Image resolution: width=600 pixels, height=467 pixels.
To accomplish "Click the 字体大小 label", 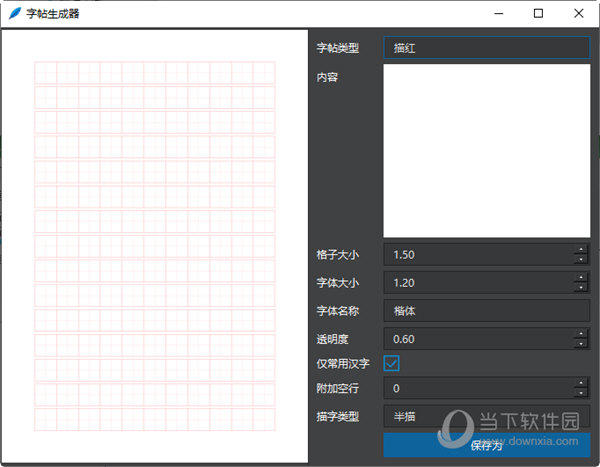I will pyautogui.click(x=338, y=283).
